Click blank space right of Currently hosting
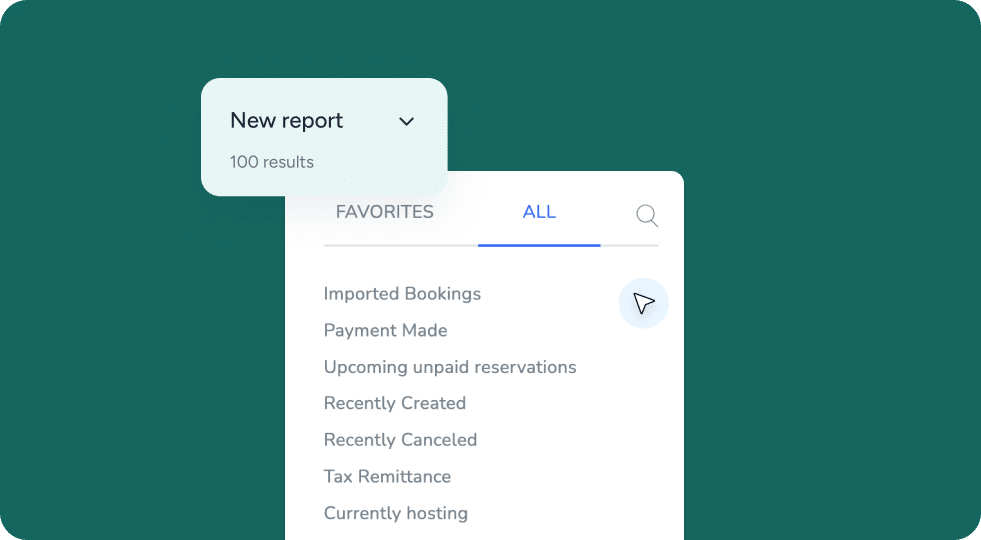 580,514
